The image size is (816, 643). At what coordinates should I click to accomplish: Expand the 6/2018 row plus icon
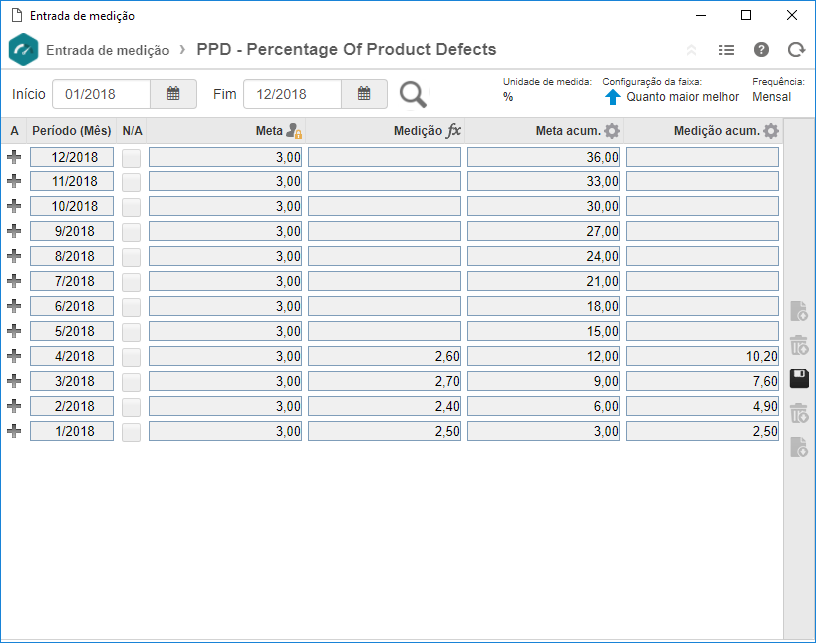pos(14,306)
